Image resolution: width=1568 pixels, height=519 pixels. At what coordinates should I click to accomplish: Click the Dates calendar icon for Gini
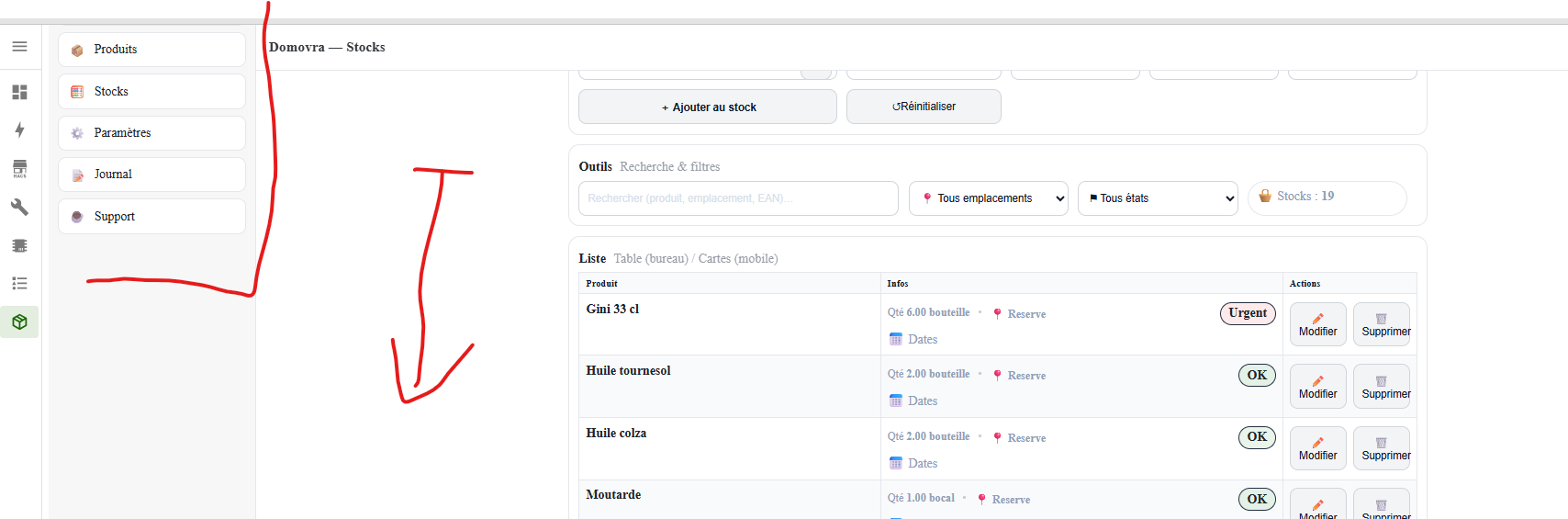click(x=896, y=339)
